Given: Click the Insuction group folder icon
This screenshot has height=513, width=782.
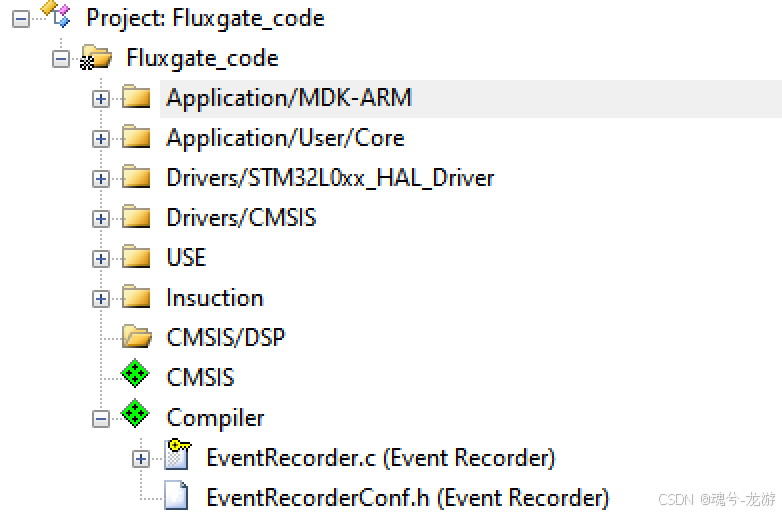Looking at the screenshot, I should [136, 297].
